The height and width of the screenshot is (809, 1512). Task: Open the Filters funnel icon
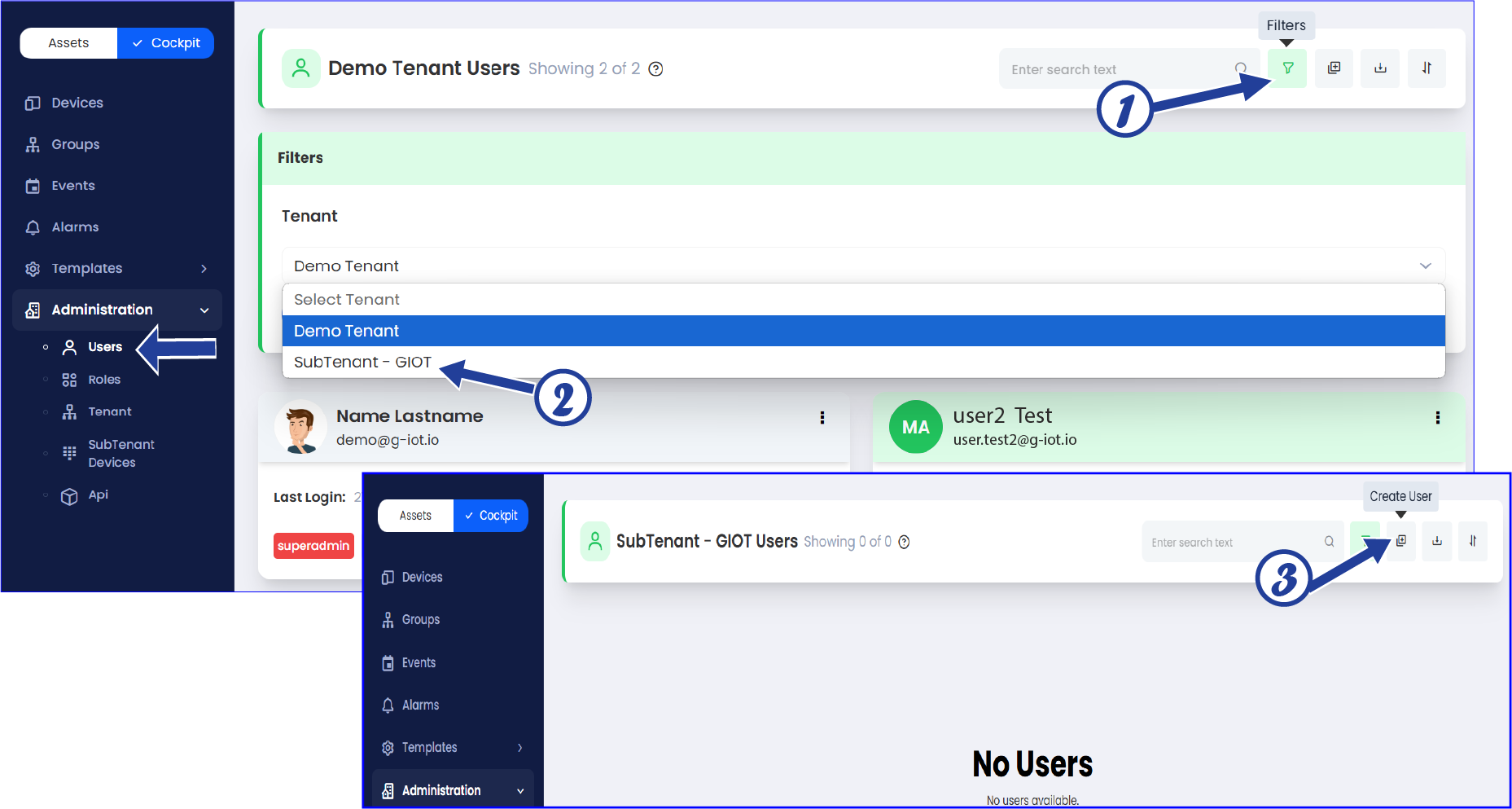[1287, 68]
